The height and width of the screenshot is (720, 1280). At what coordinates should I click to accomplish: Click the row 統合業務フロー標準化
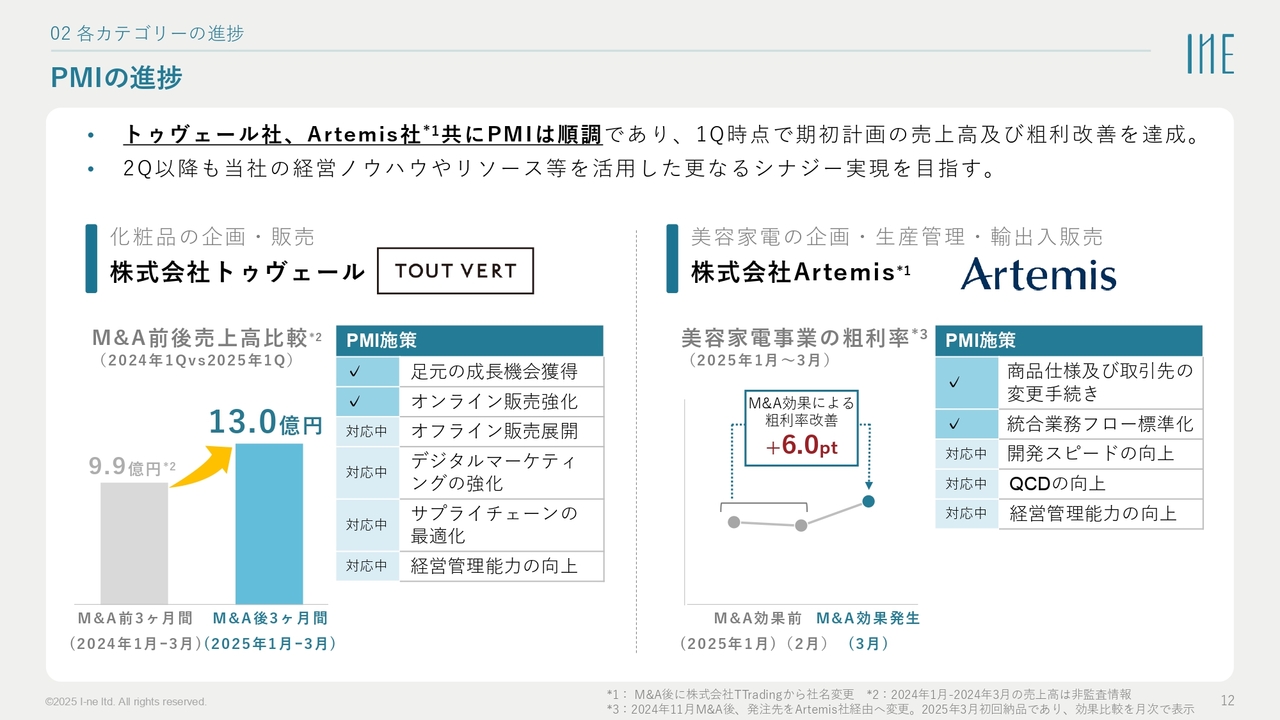(x=1069, y=424)
